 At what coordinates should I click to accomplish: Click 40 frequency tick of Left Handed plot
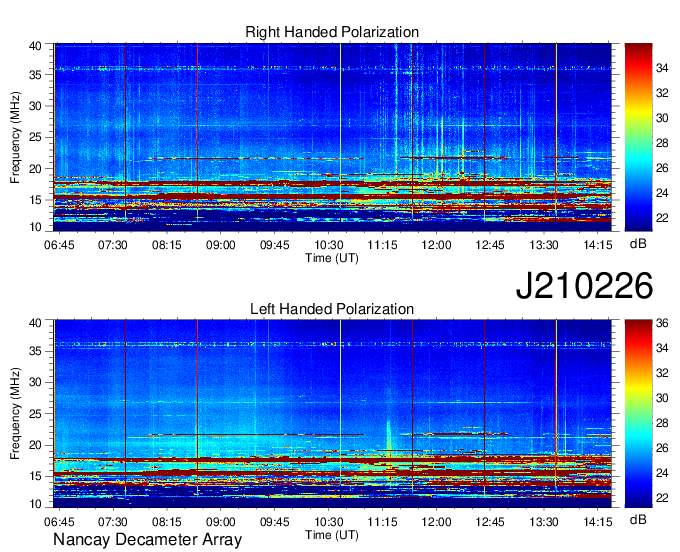pos(35,323)
